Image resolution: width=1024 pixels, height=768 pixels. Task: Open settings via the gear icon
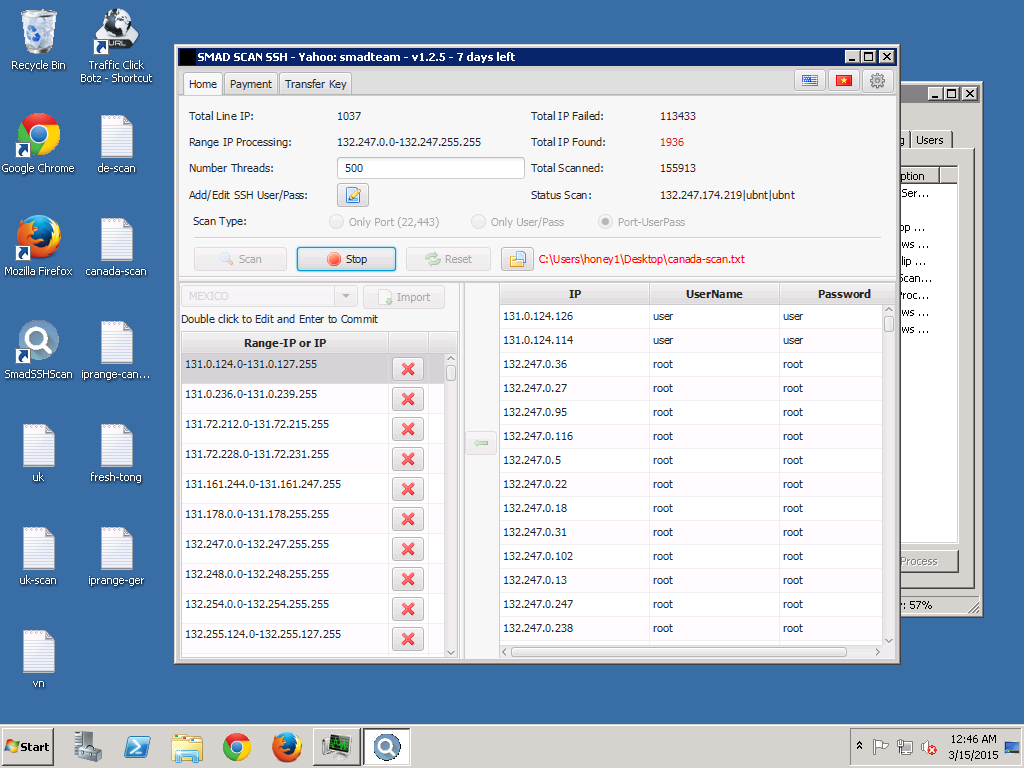(x=877, y=82)
